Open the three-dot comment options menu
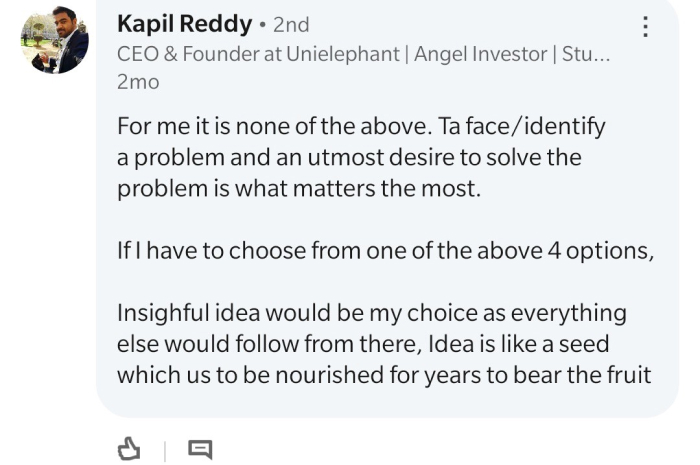The width and height of the screenshot is (700, 465). point(645,27)
